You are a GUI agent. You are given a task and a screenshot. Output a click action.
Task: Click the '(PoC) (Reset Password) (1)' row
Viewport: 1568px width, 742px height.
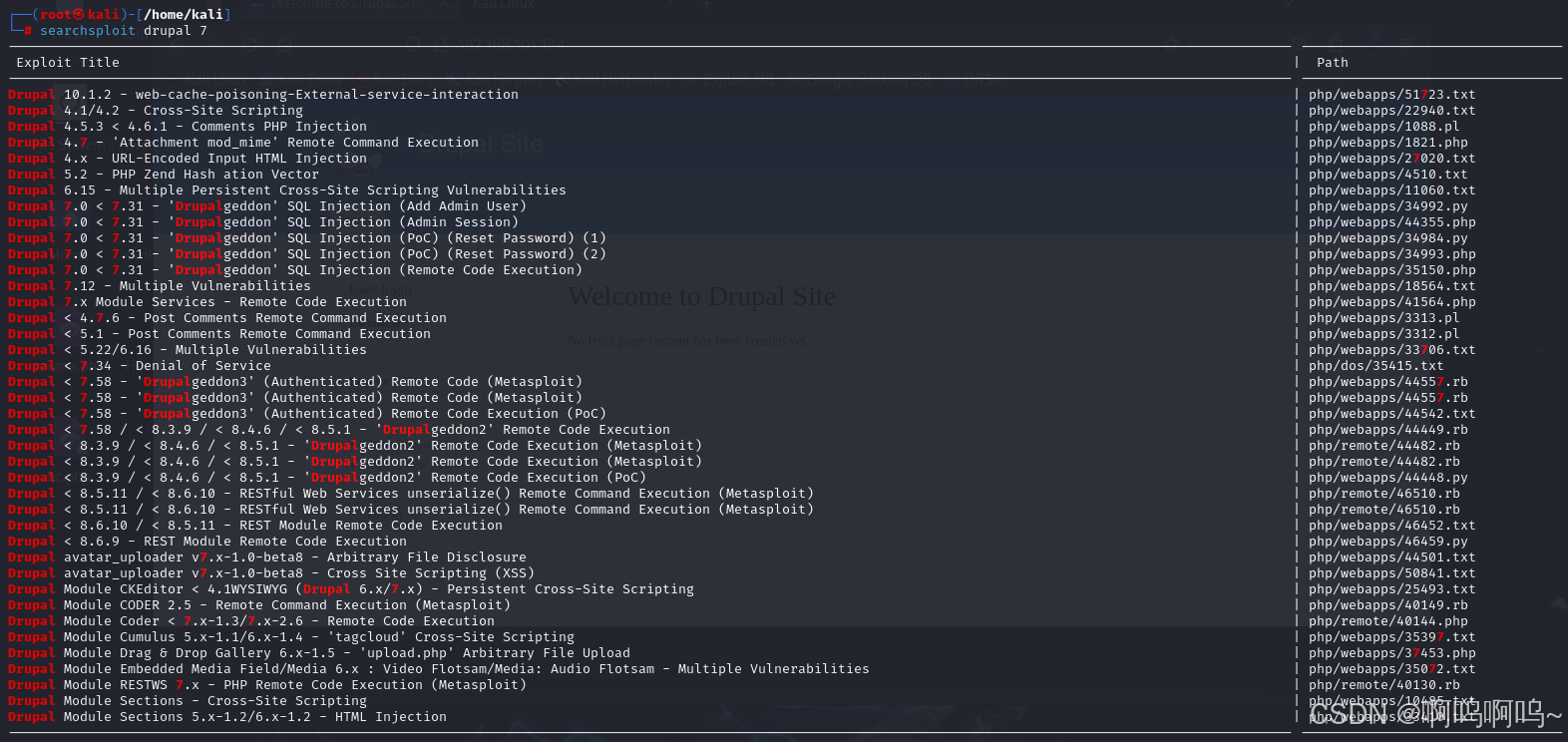click(307, 238)
